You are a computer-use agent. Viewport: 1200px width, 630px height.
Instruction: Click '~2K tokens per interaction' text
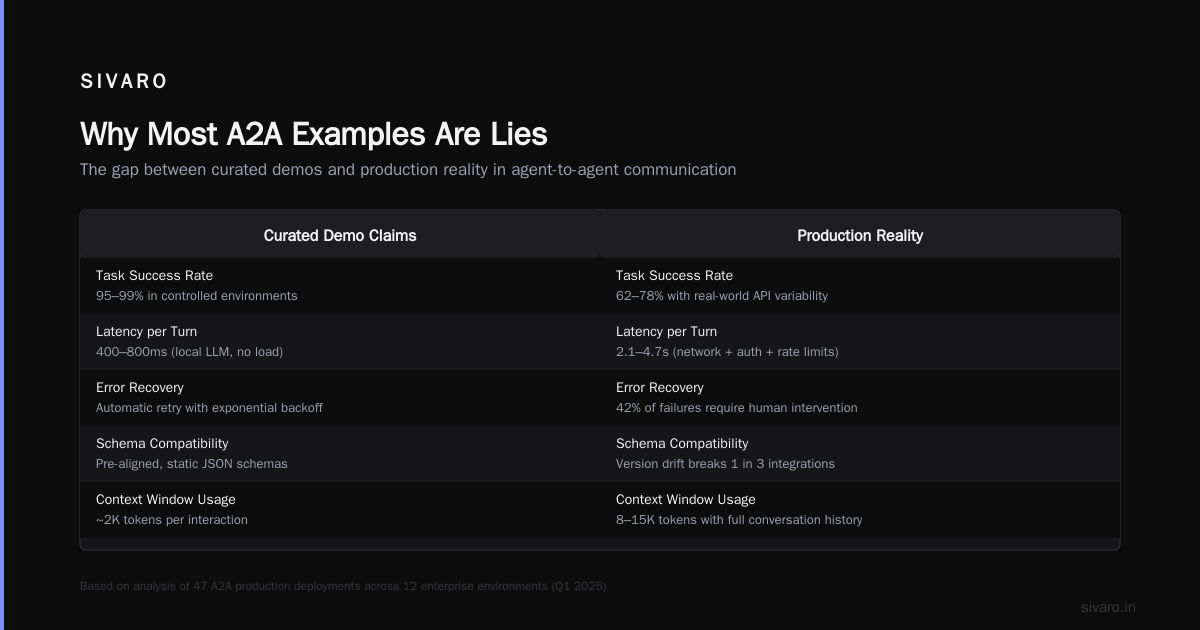172,520
